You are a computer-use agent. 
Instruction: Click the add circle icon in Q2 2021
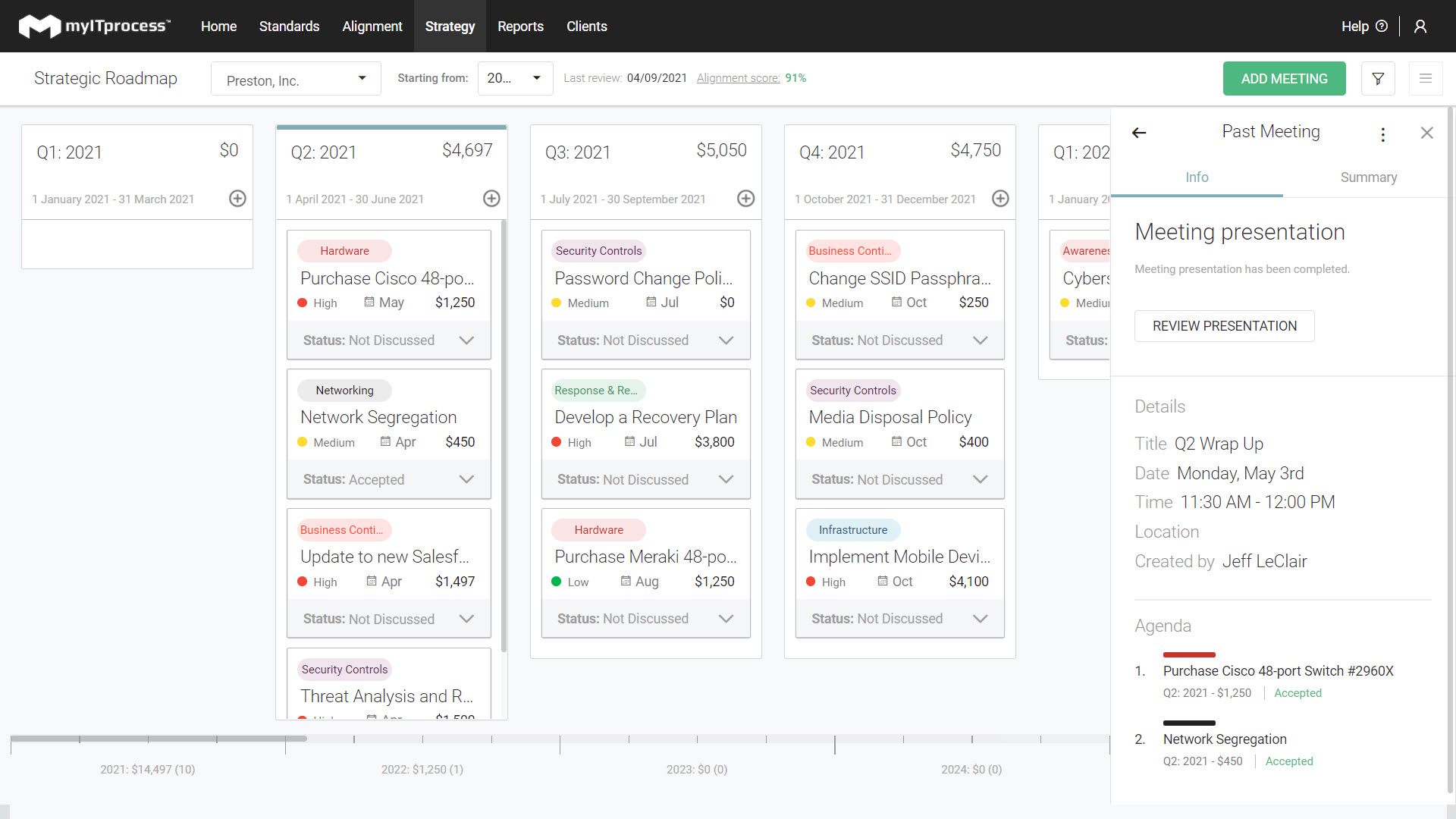493,199
